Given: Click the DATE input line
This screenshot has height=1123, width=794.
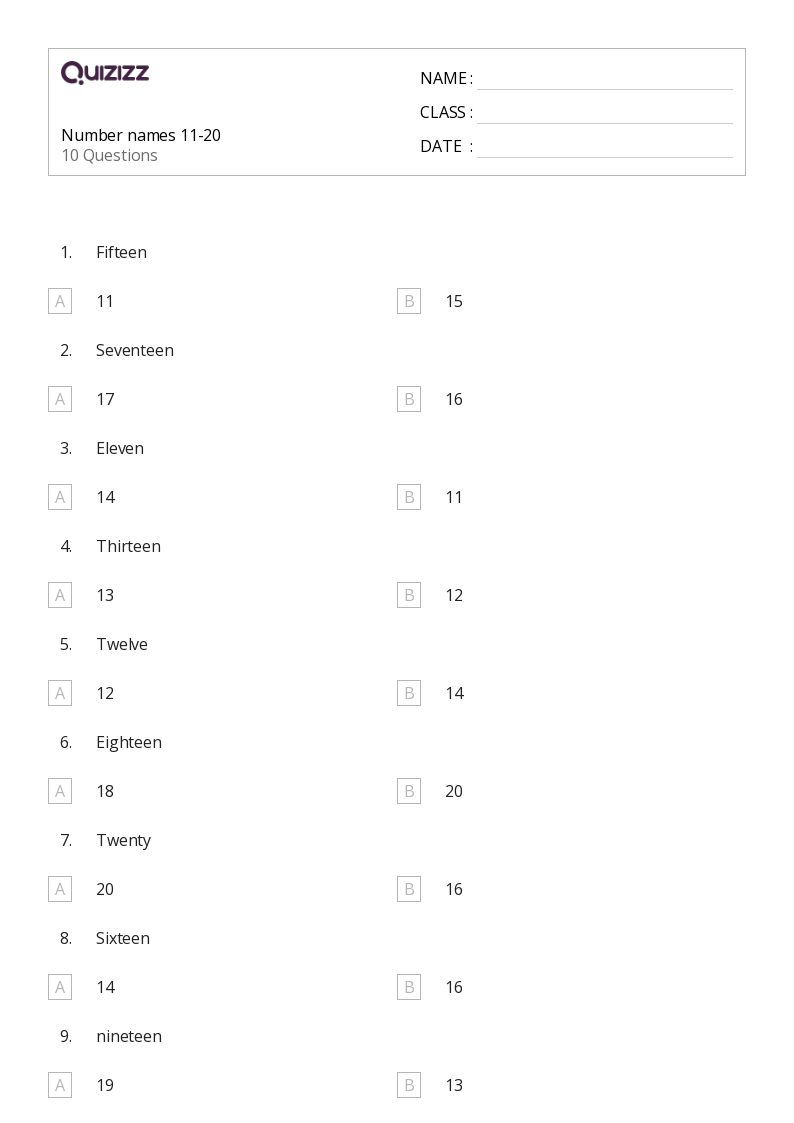Looking at the screenshot, I should click(x=604, y=147).
